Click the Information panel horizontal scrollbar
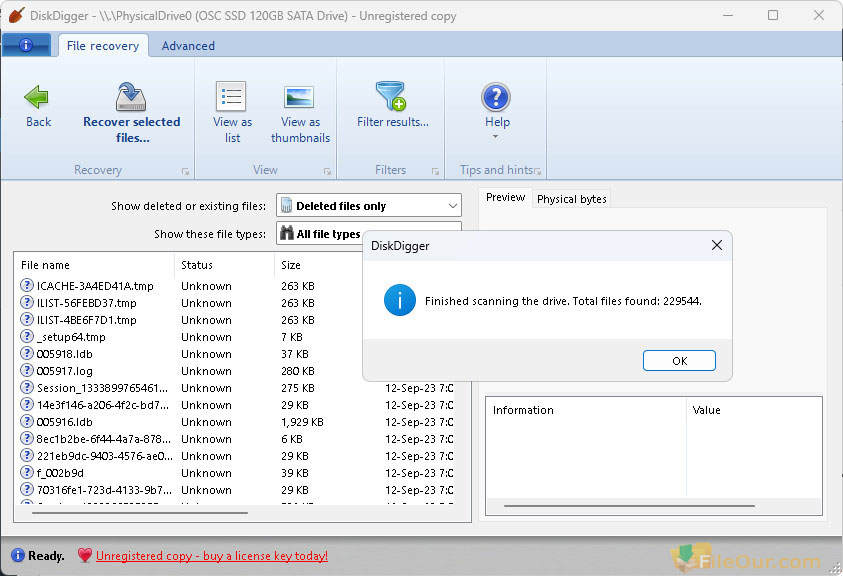 pos(629,506)
